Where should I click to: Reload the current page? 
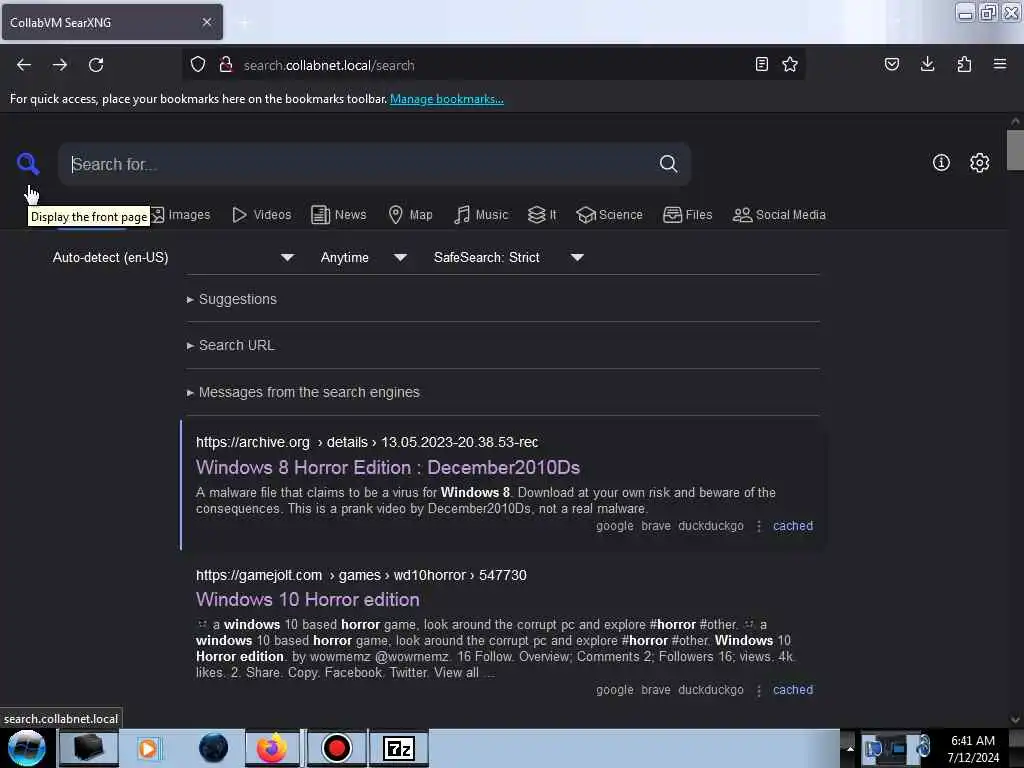[x=96, y=65]
